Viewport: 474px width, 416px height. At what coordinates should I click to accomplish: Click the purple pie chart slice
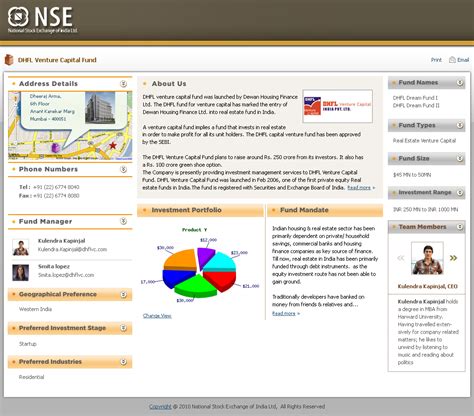point(205,257)
